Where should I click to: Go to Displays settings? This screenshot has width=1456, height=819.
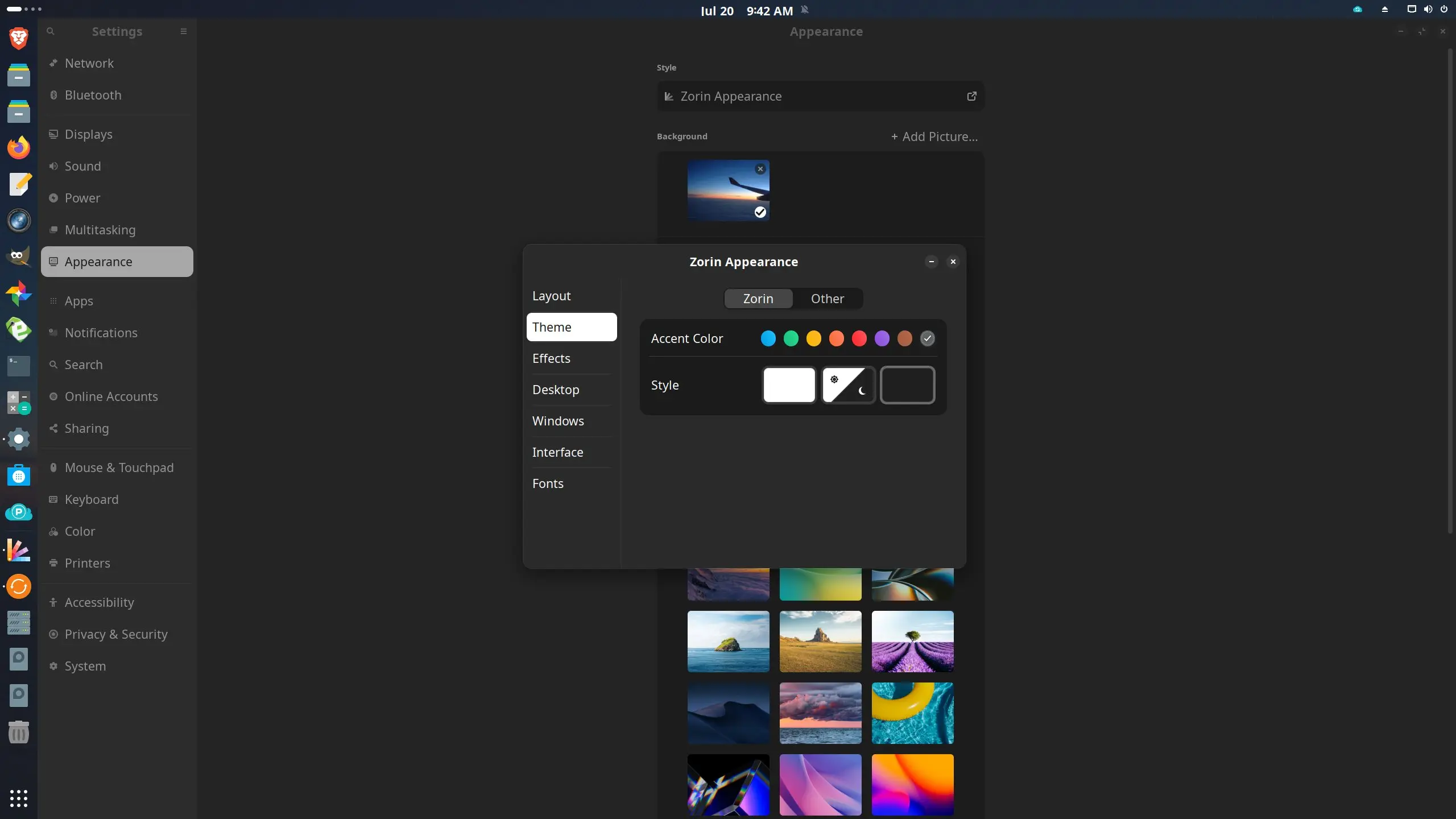point(117,134)
